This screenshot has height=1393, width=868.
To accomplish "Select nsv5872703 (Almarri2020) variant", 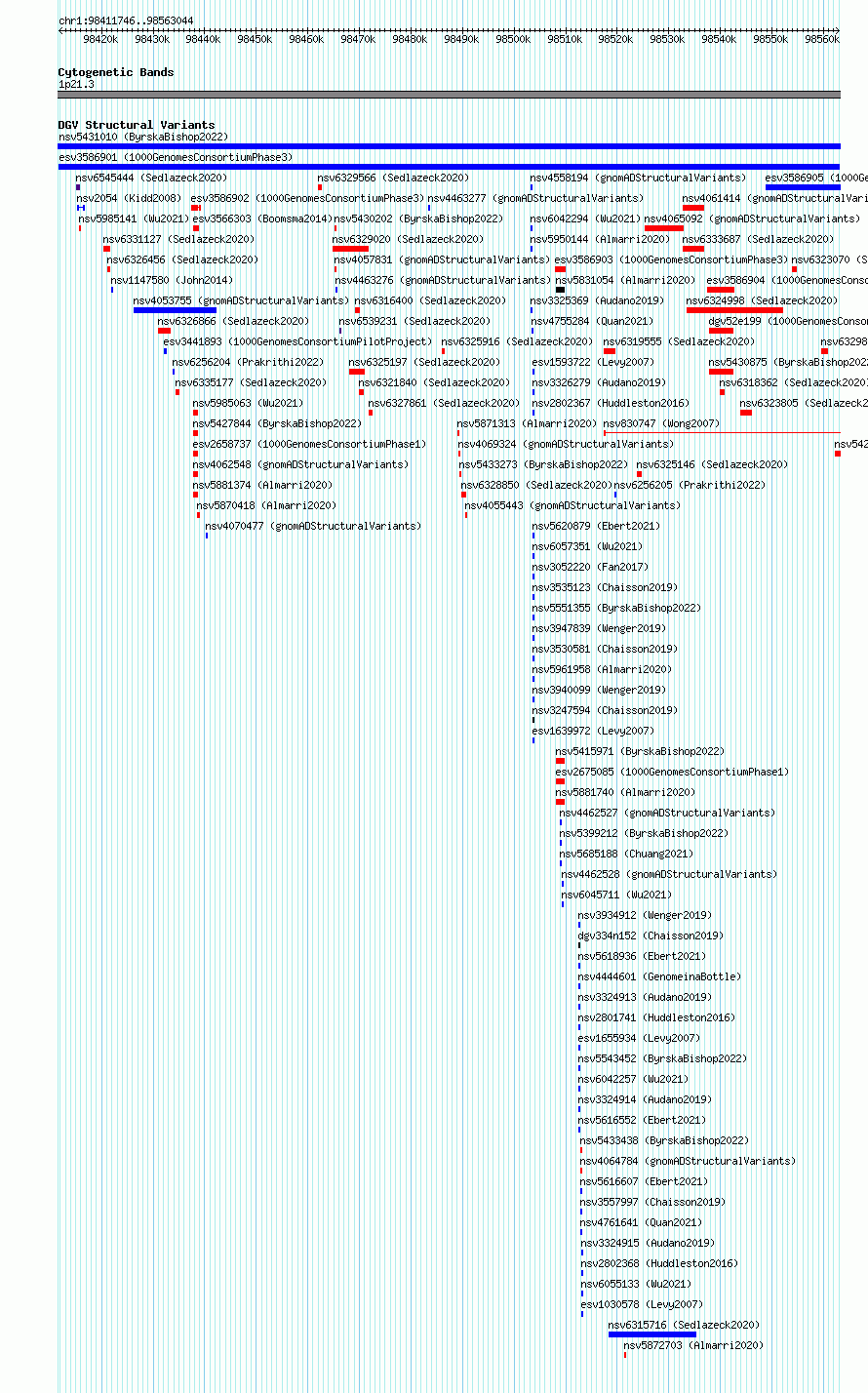I will click(693, 1346).
